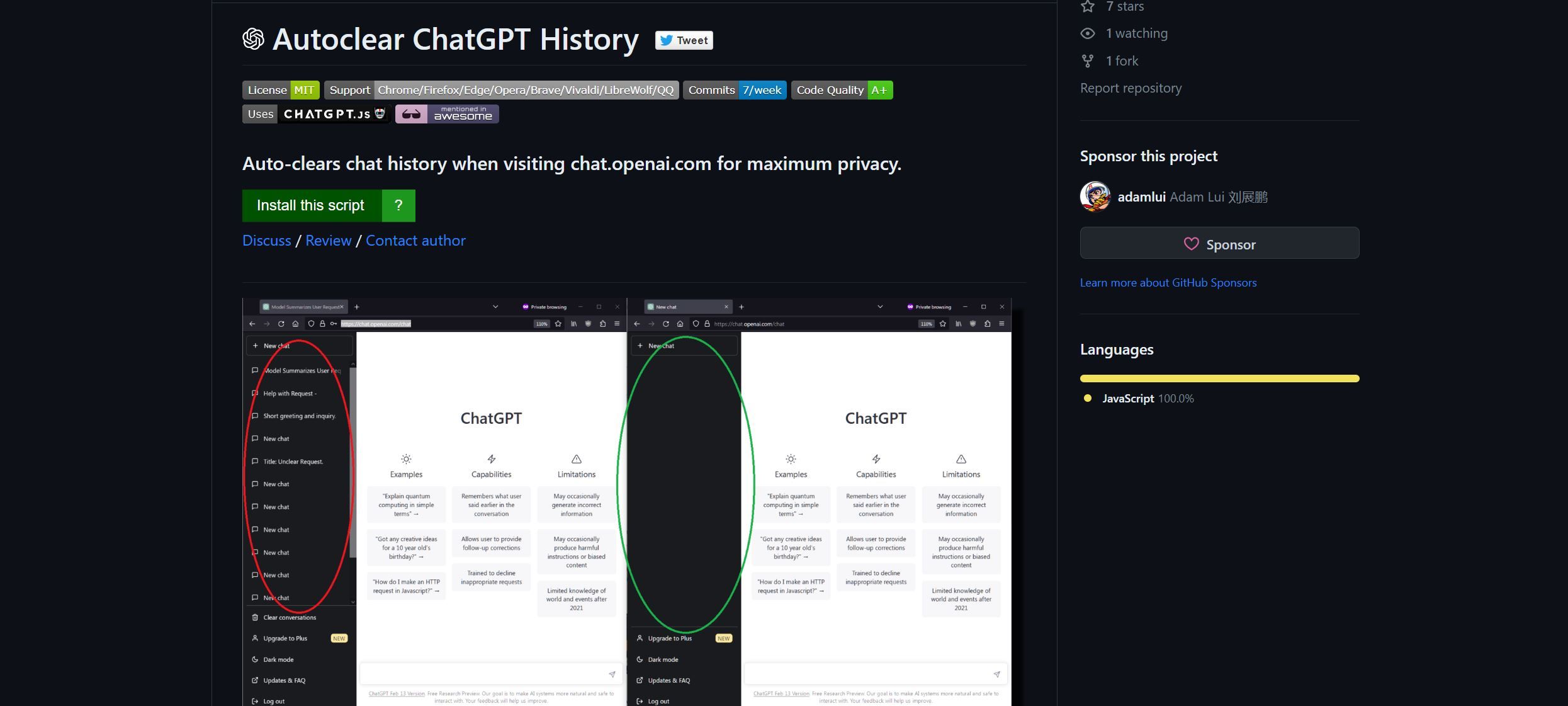Open the License MIT badge
The height and width of the screenshot is (706, 1568).
point(281,90)
